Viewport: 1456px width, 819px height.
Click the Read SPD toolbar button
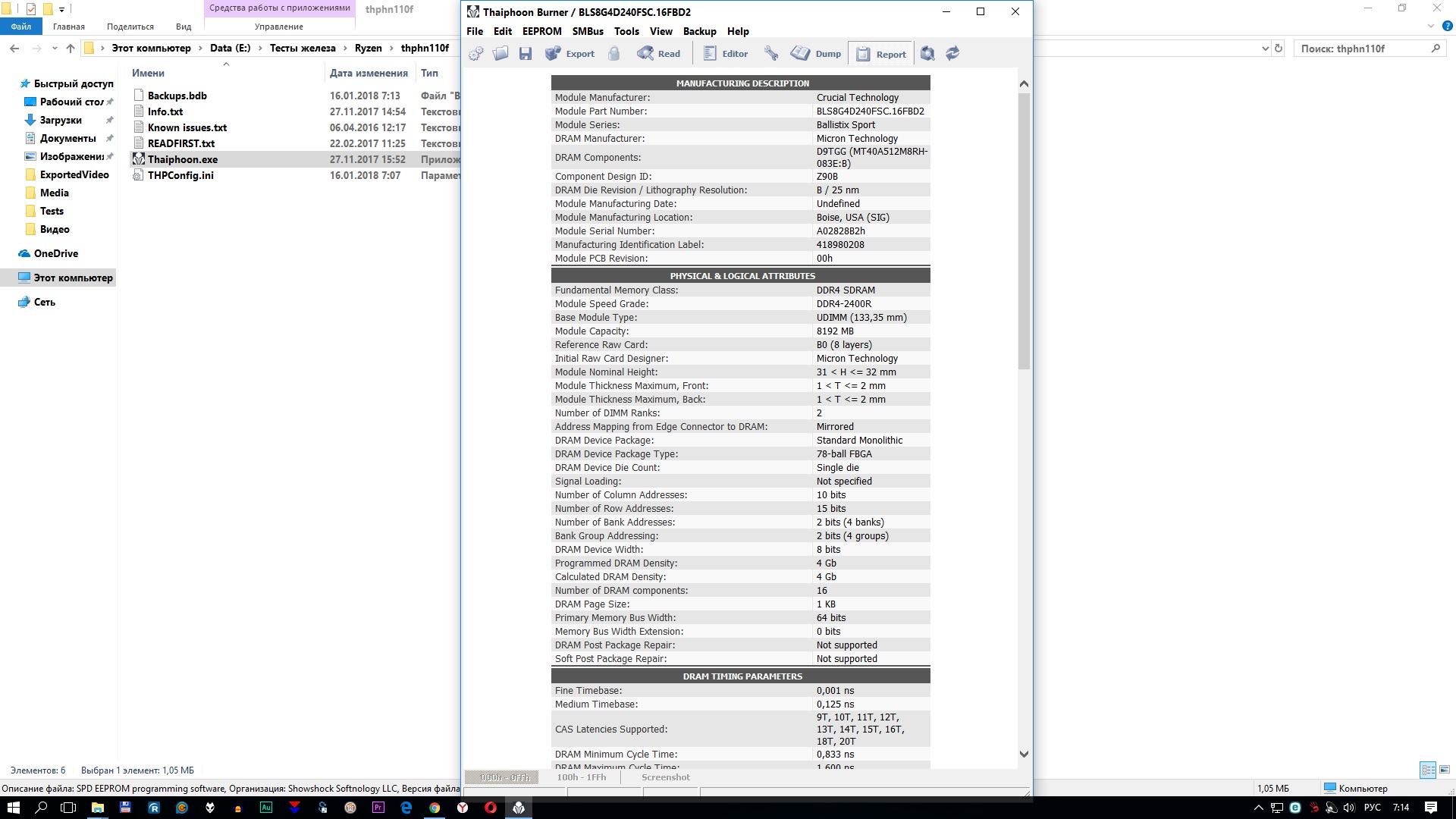659,54
